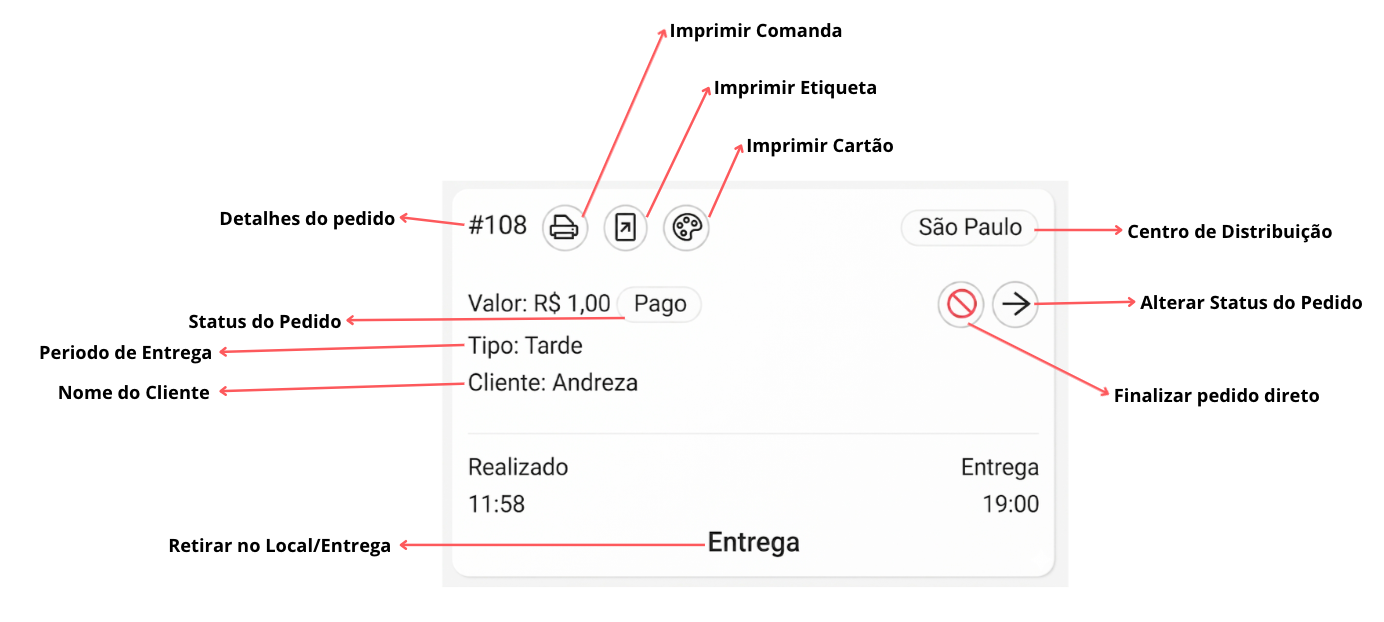Image resolution: width=1384 pixels, height=622 pixels.
Task: Click the Realizado label
Action: (518, 467)
